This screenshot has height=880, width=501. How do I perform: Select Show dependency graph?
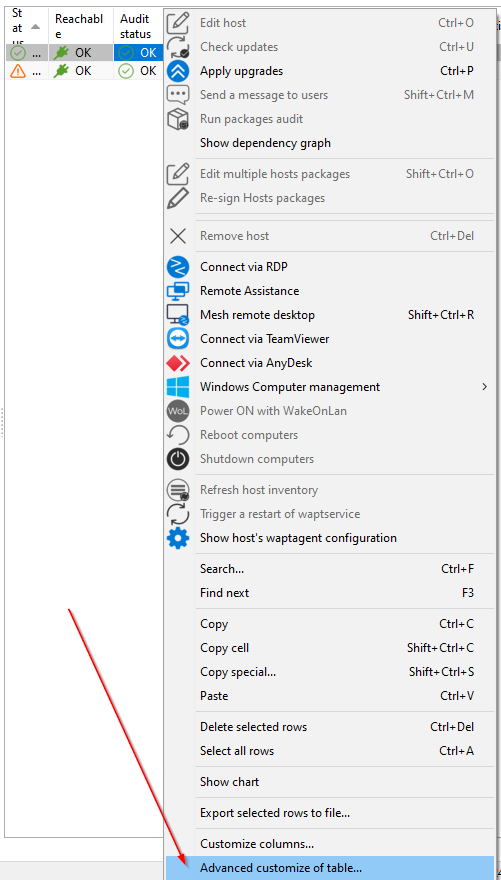265,143
